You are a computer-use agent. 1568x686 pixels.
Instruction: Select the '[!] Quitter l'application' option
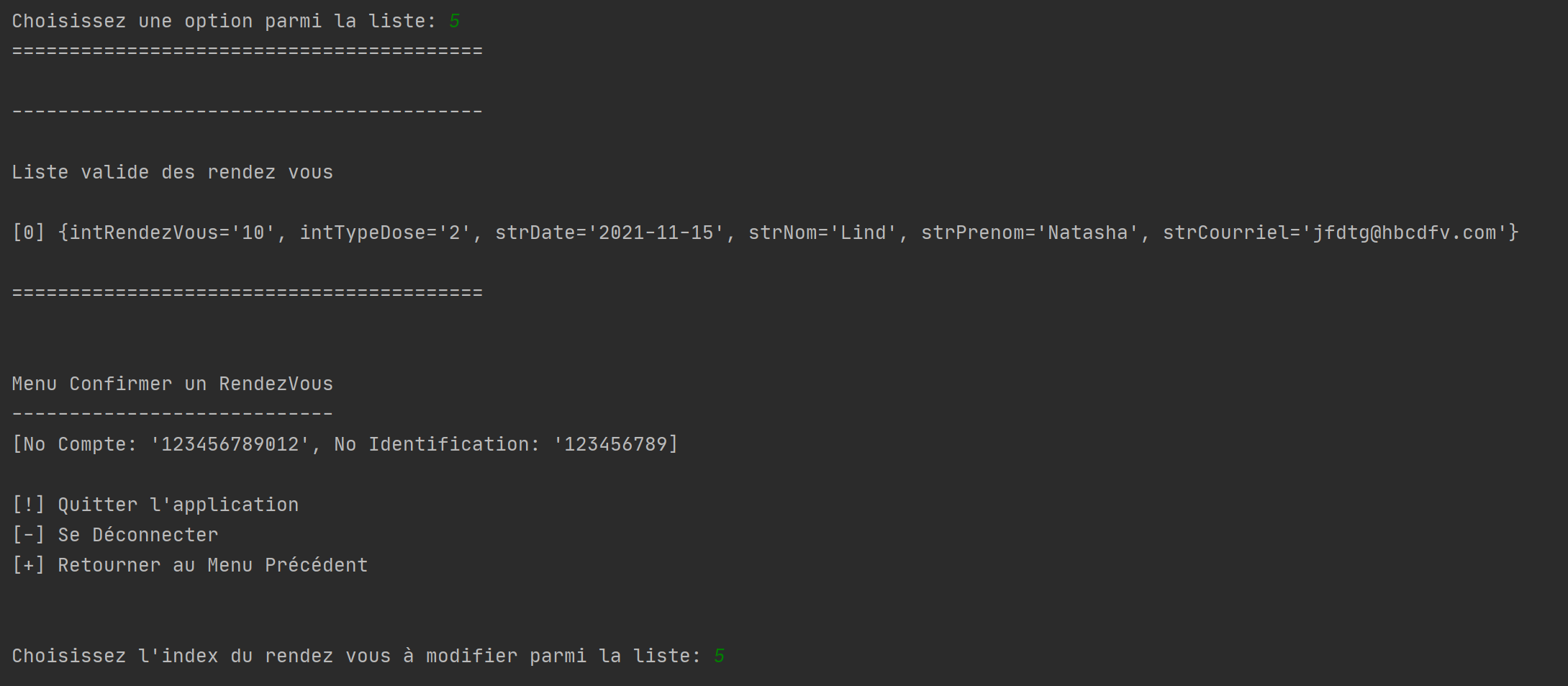[155, 505]
